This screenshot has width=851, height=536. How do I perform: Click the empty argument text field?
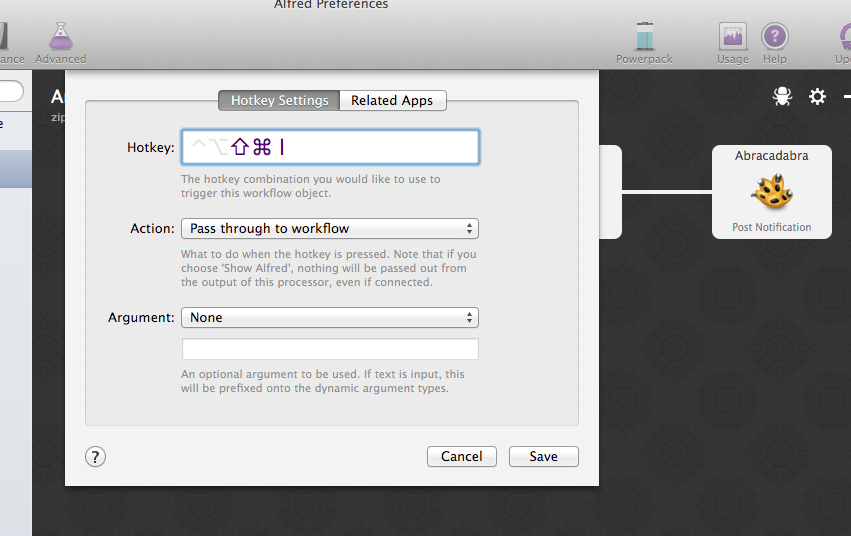[x=330, y=349]
